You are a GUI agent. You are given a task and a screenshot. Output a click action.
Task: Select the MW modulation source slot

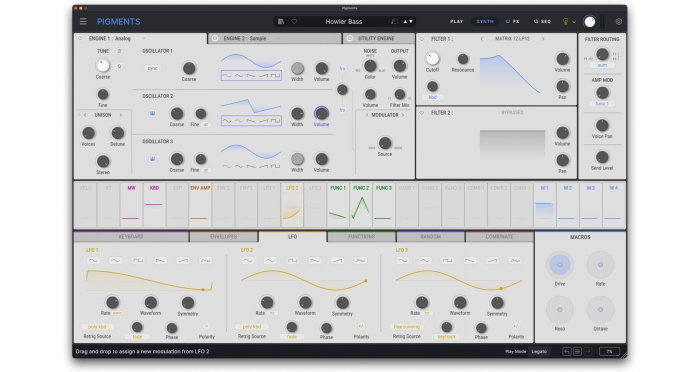point(131,205)
